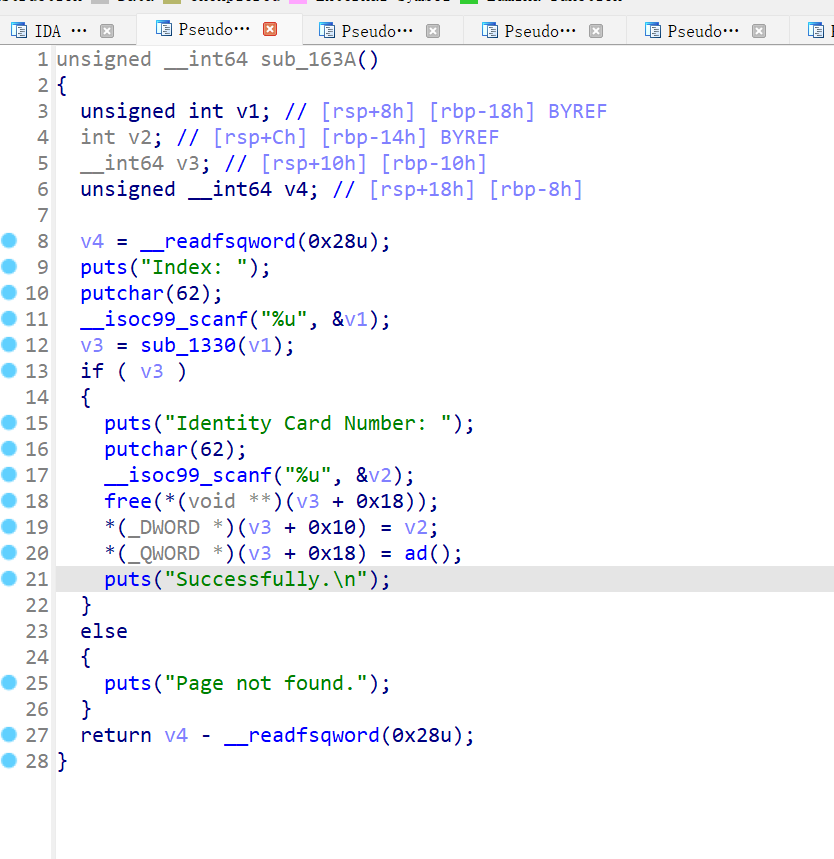This screenshot has height=859, width=834.
Task: Click sub_1330 call on line 12
Action: pyautogui.click(x=188, y=346)
